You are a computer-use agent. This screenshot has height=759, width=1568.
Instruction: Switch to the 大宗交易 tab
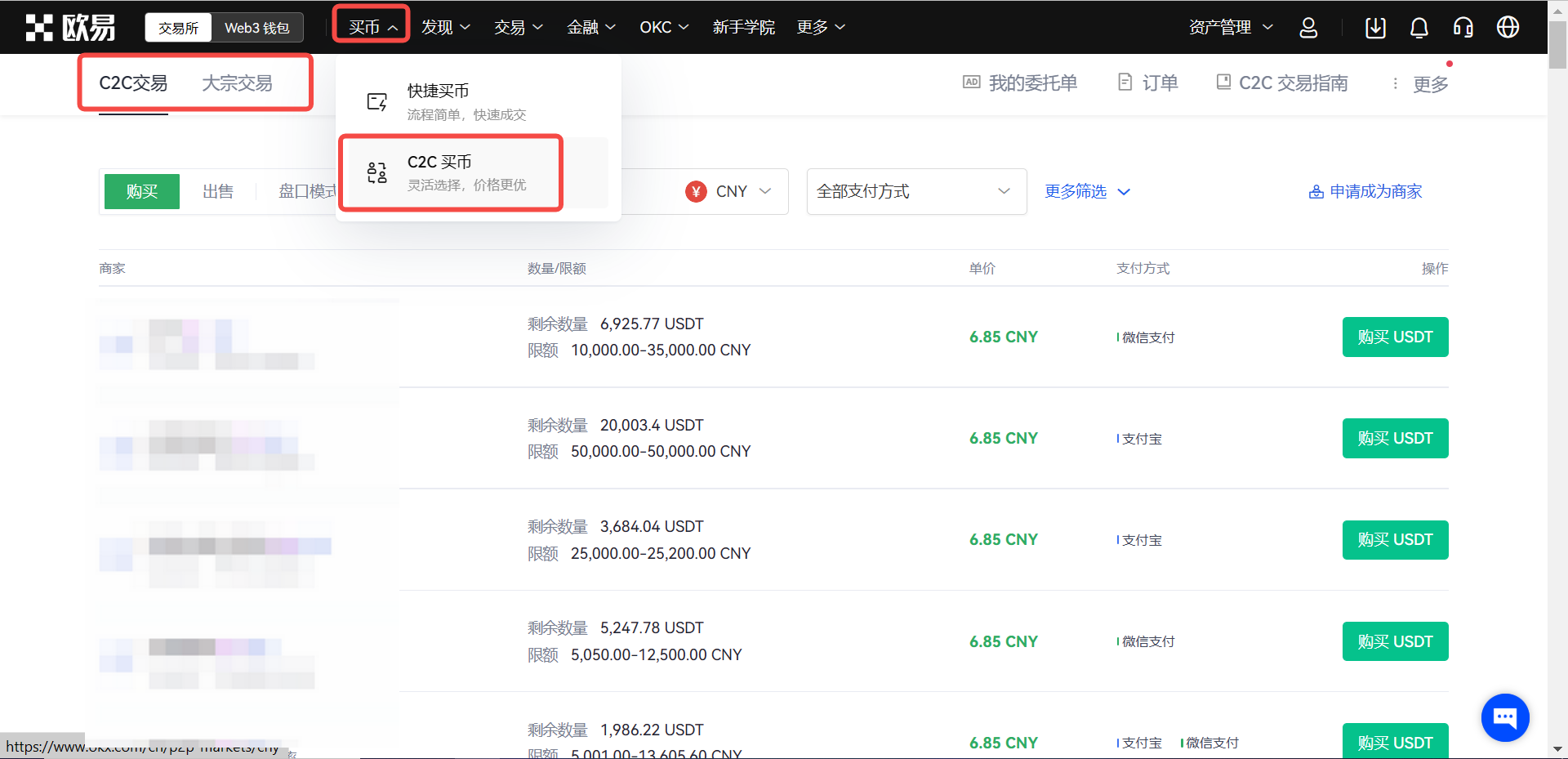point(237,83)
